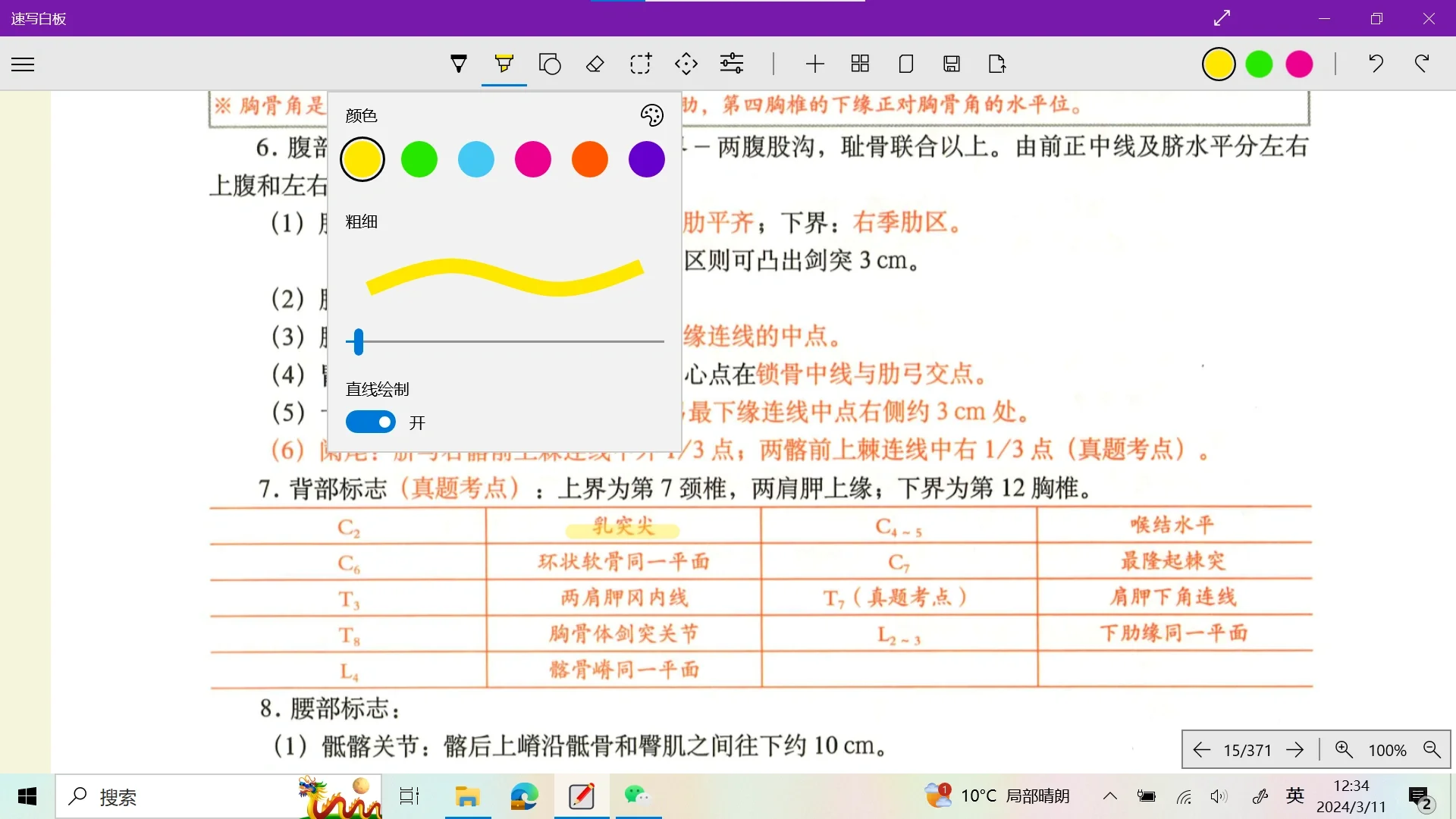Switch quick color to pink circle
The width and height of the screenshot is (1456, 819).
pyautogui.click(x=1298, y=64)
